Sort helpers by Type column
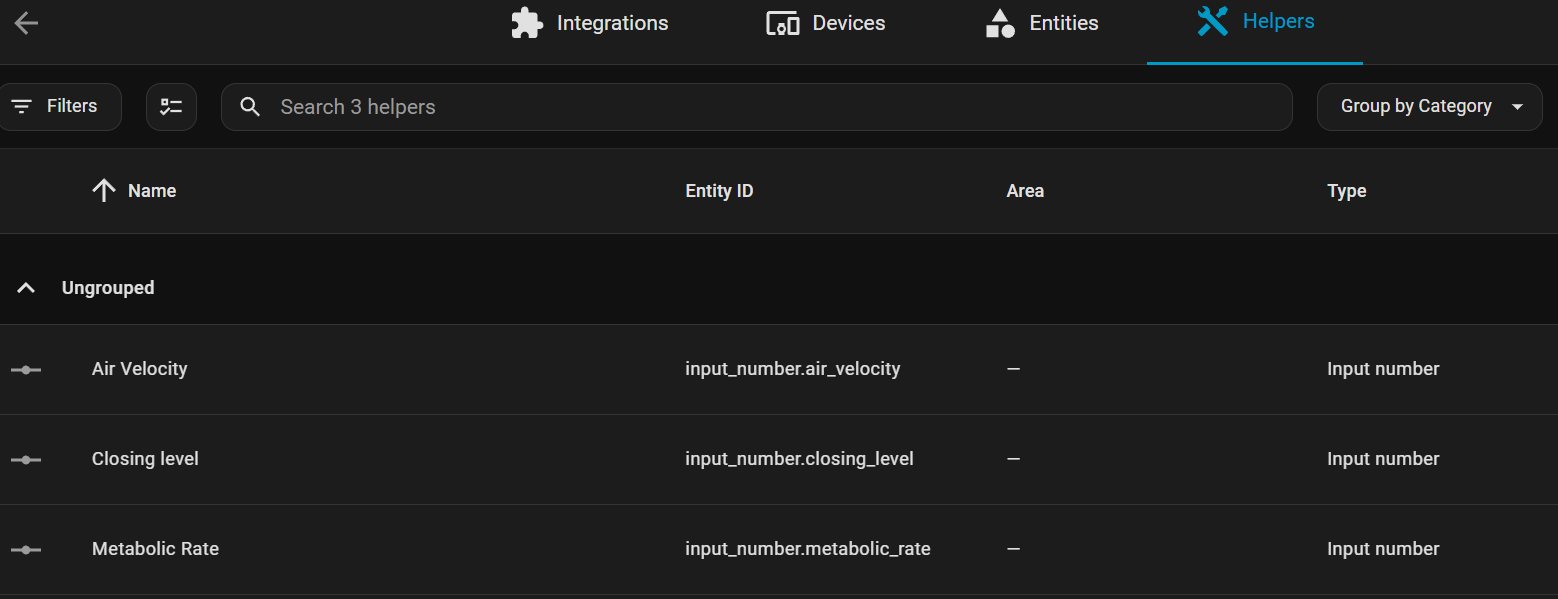1558x599 pixels. pos(1346,191)
